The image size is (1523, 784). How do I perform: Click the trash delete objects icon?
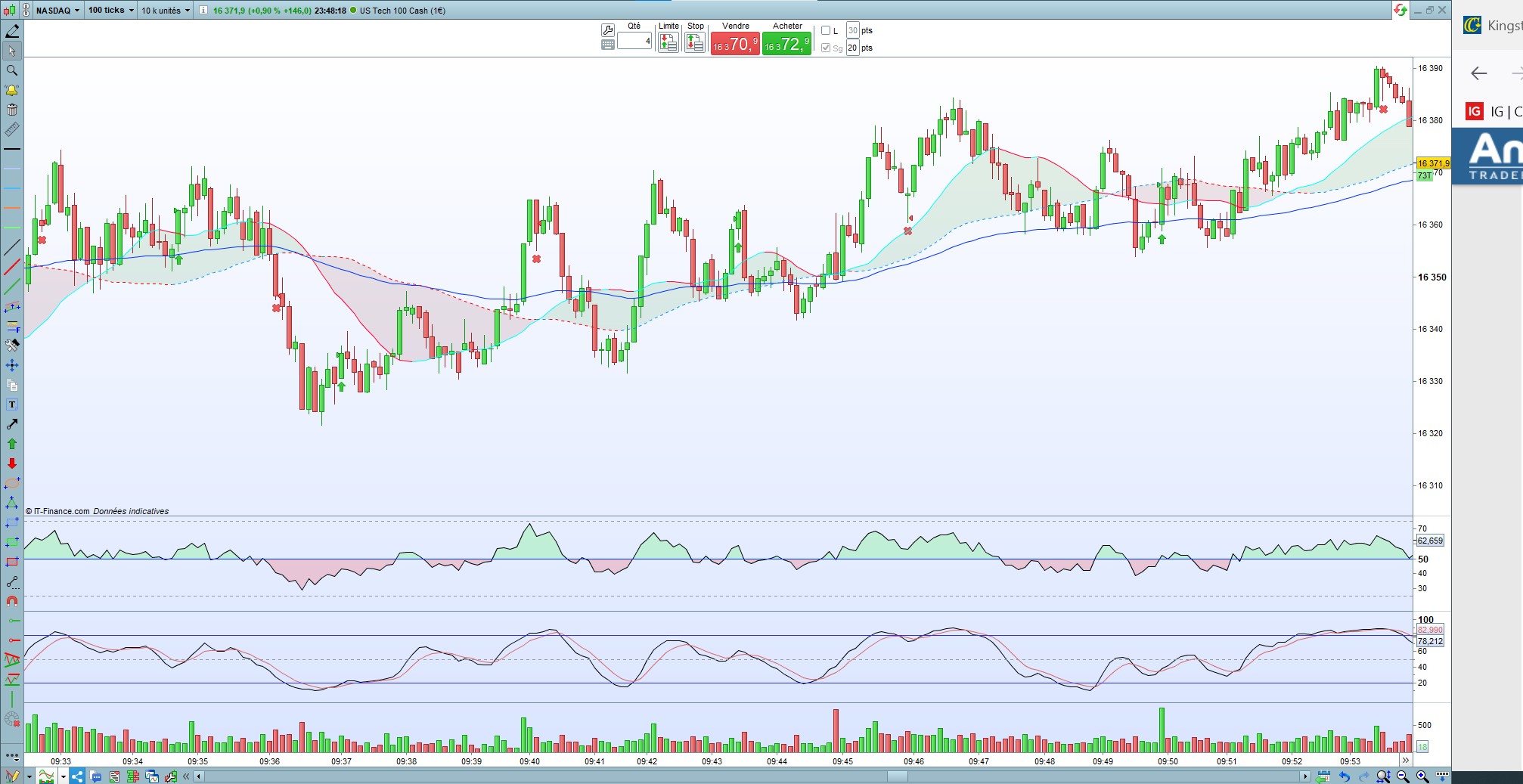pos(12,110)
